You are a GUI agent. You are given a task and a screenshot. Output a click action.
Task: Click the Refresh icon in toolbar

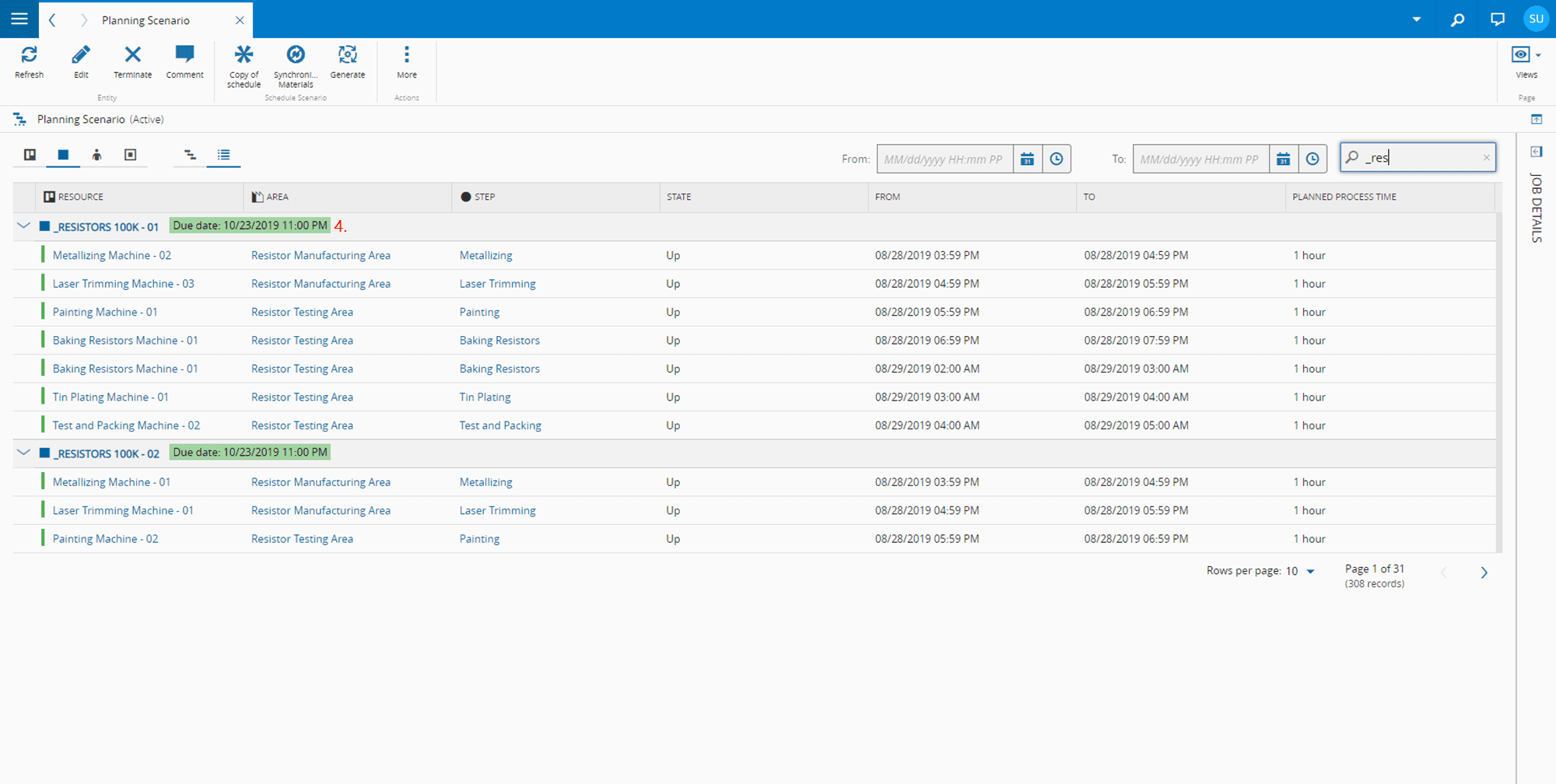coord(29,55)
